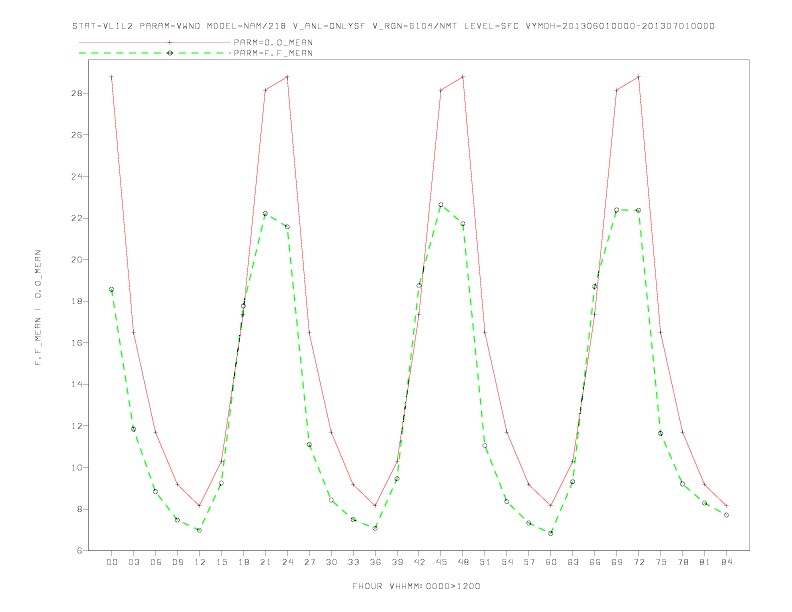Click the PARM=F.F_MEAN legend label

273,53
